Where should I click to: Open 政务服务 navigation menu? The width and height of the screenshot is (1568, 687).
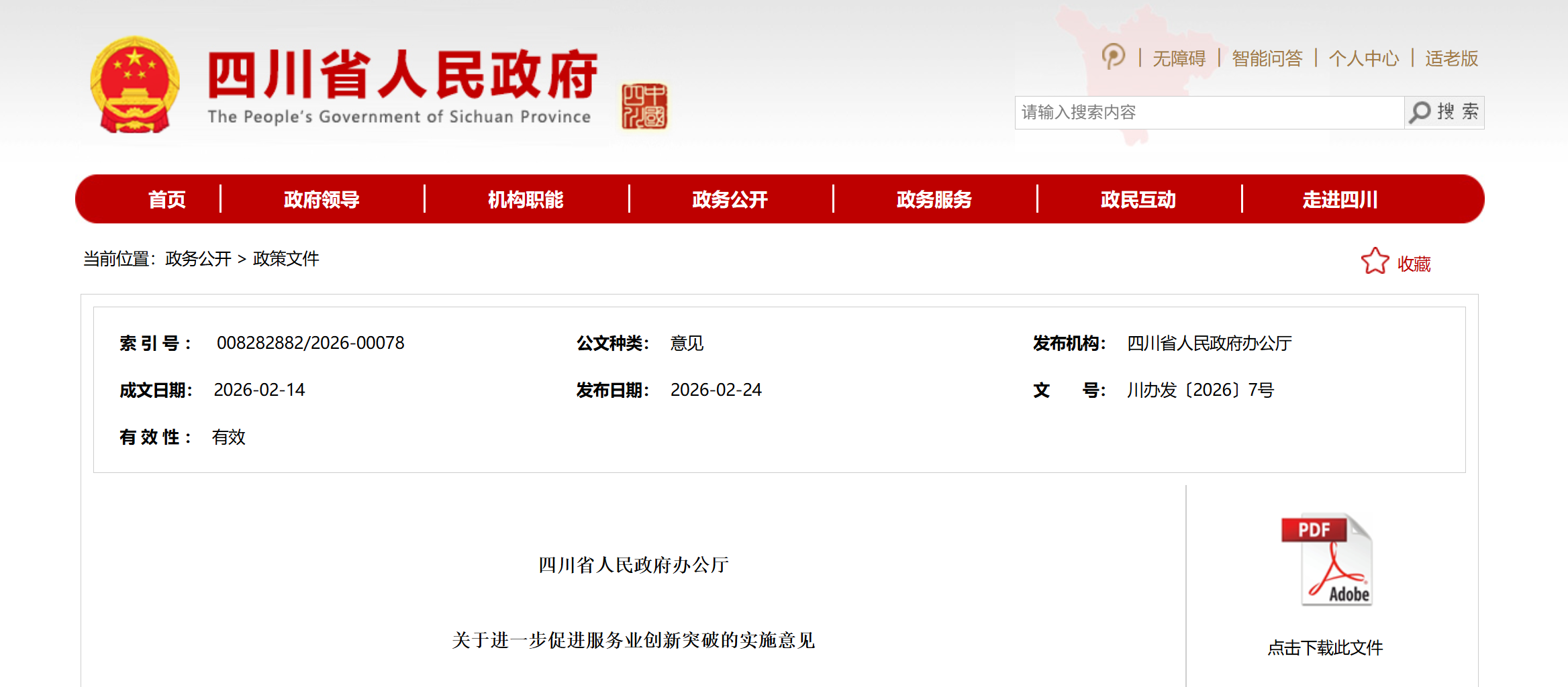pyautogui.click(x=934, y=199)
